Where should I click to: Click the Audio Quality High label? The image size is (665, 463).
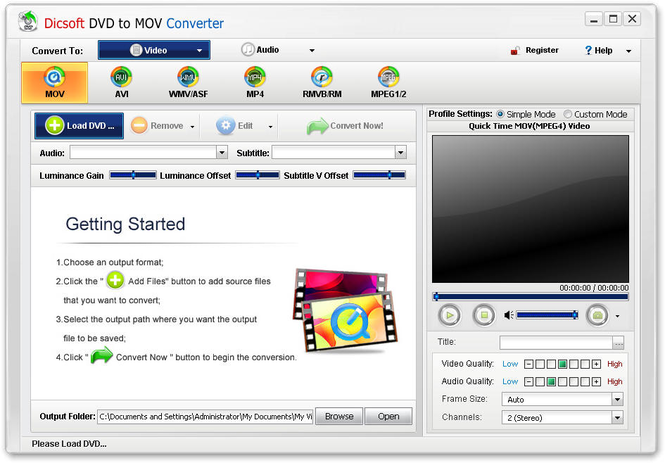(x=615, y=382)
